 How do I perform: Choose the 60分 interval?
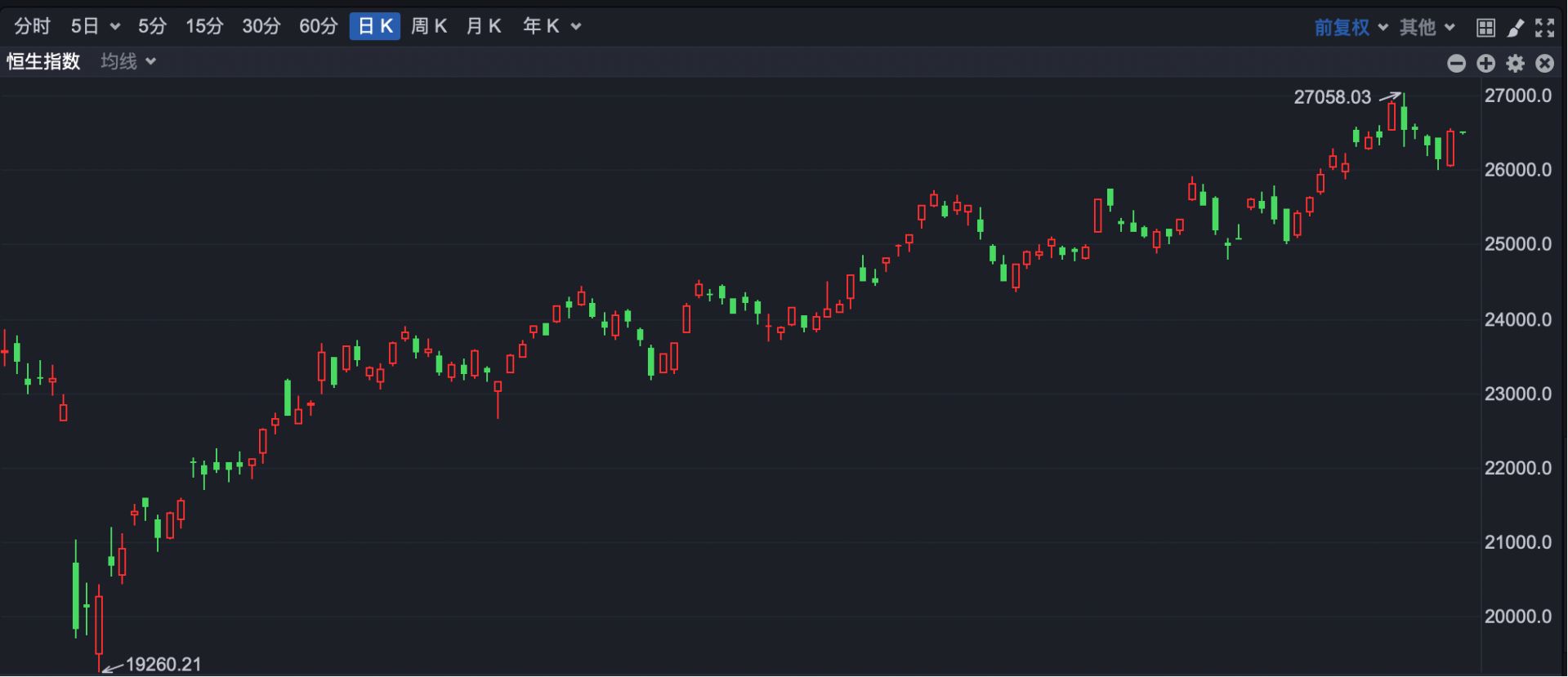(x=318, y=27)
